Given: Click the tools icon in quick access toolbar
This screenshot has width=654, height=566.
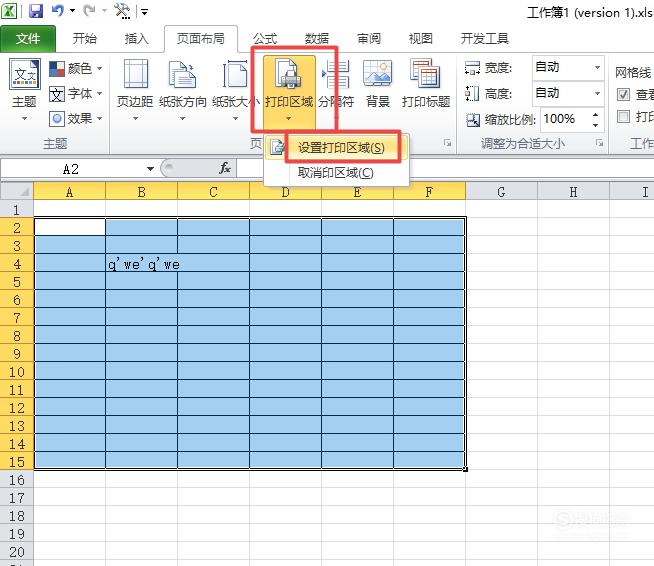Looking at the screenshot, I should click(x=122, y=11).
